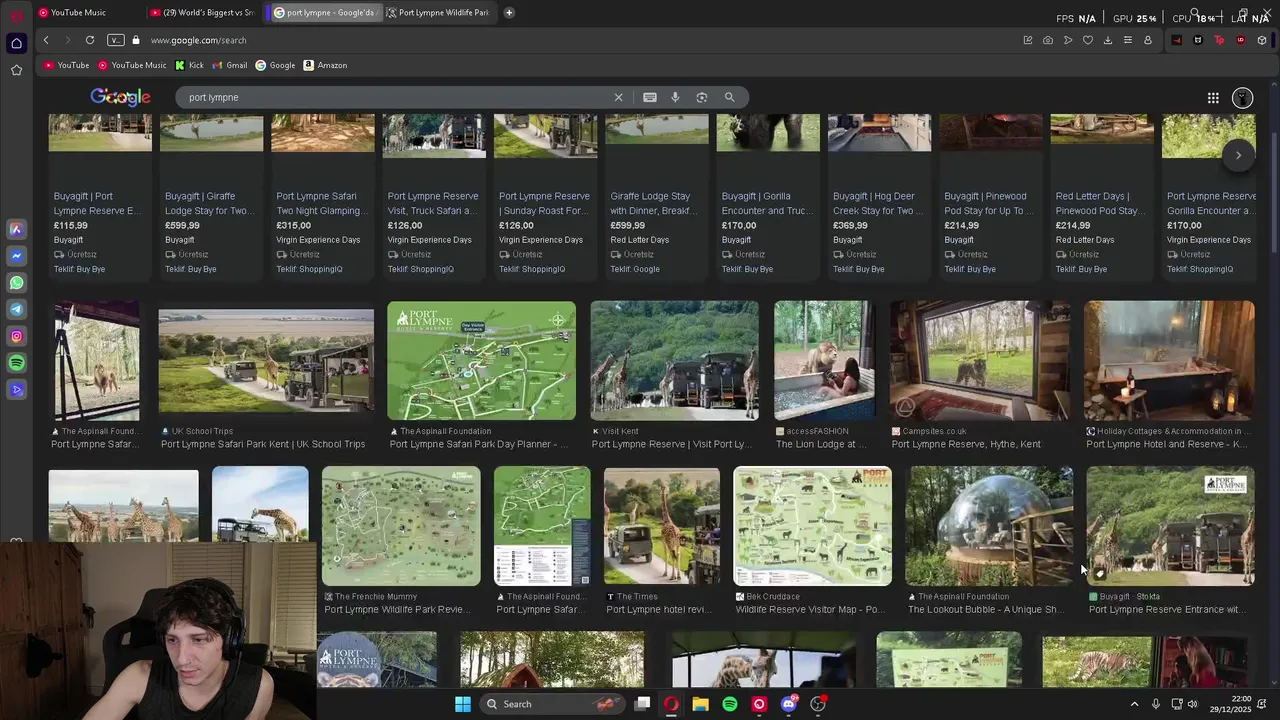Image resolution: width=1280 pixels, height=720 pixels.
Task: Open Port Lympne Safari Two Night Glamping listing
Action: [323, 195]
